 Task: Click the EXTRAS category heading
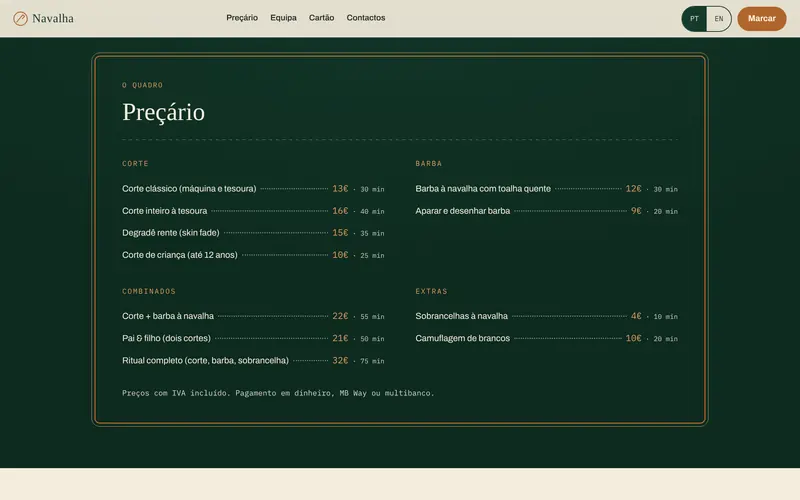point(431,291)
